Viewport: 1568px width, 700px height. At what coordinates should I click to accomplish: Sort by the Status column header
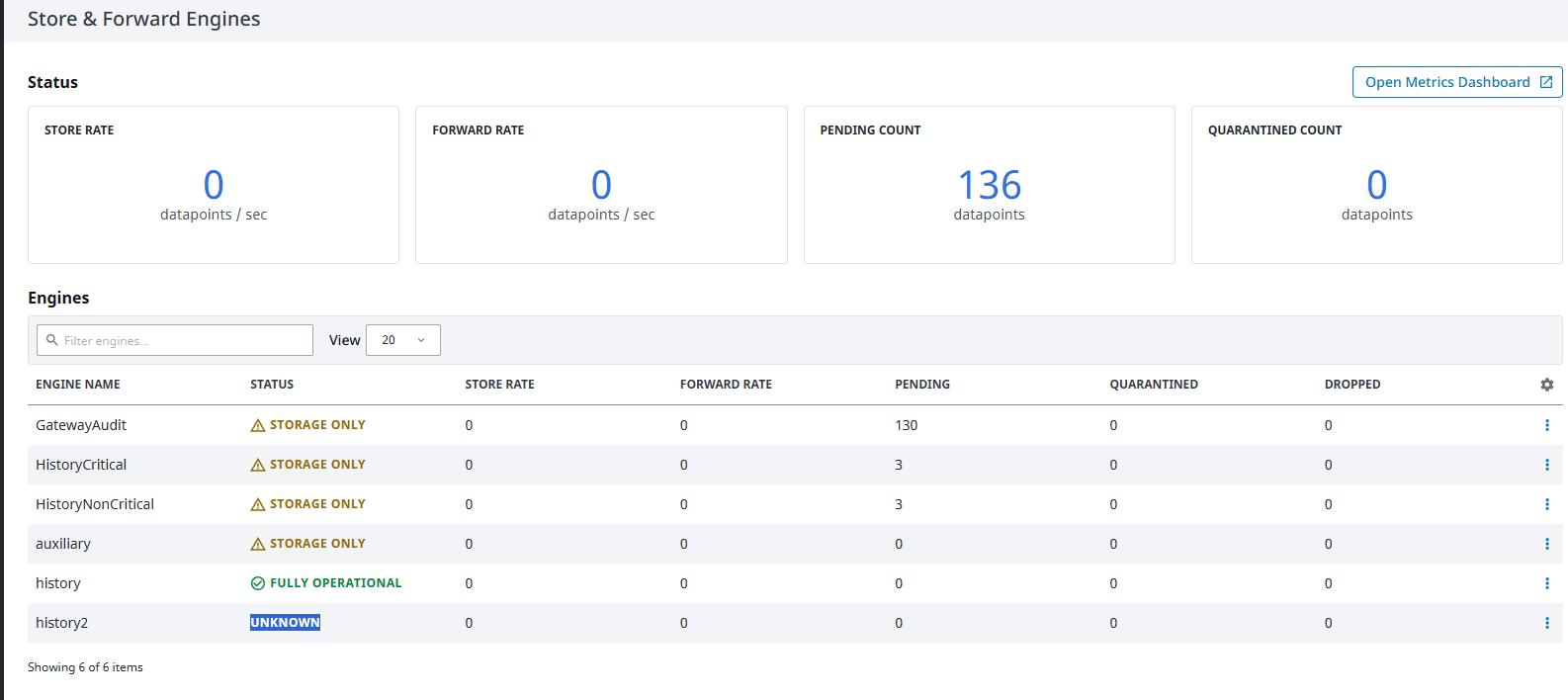(272, 385)
